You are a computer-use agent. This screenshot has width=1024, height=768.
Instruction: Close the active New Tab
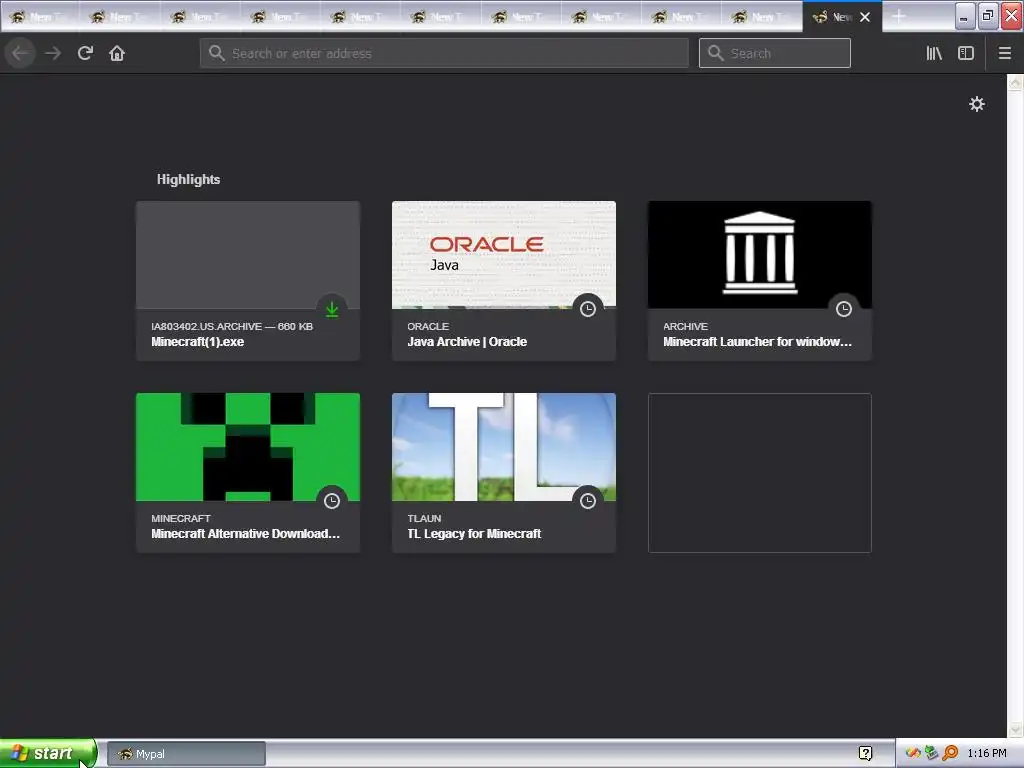[x=865, y=17]
